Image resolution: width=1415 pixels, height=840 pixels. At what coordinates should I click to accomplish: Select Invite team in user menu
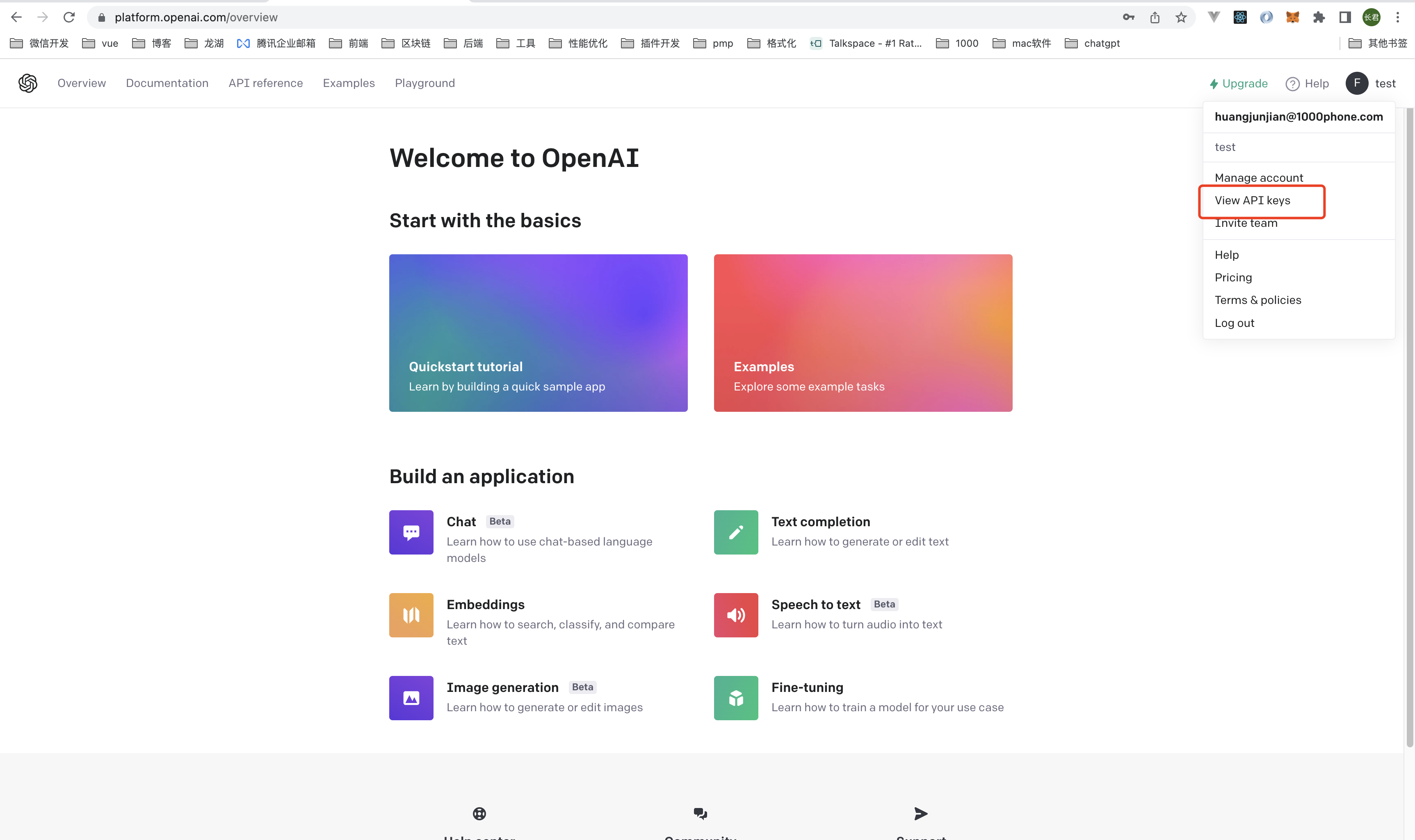tap(1246, 223)
